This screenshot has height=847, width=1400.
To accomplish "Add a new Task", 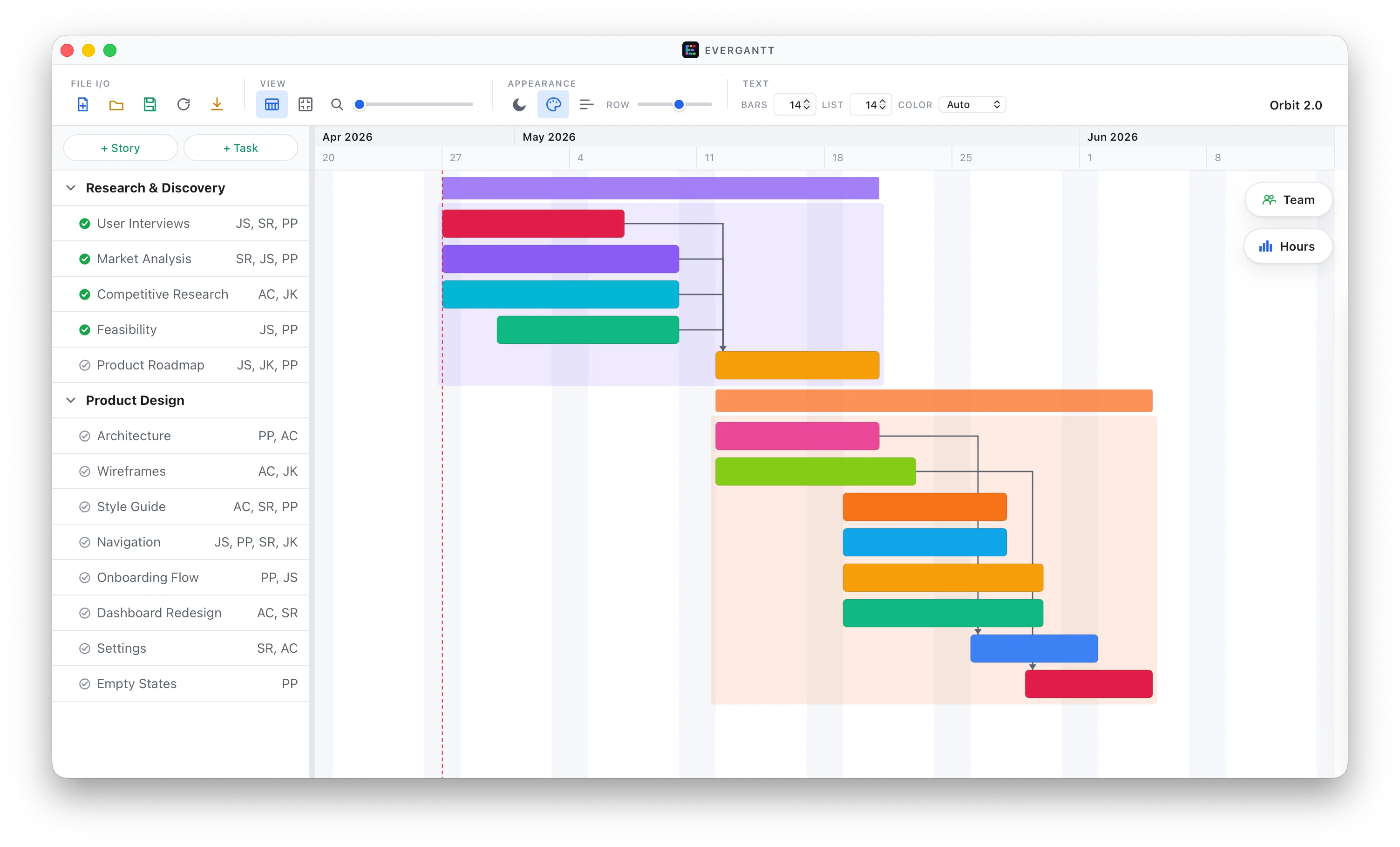I will (240, 148).
